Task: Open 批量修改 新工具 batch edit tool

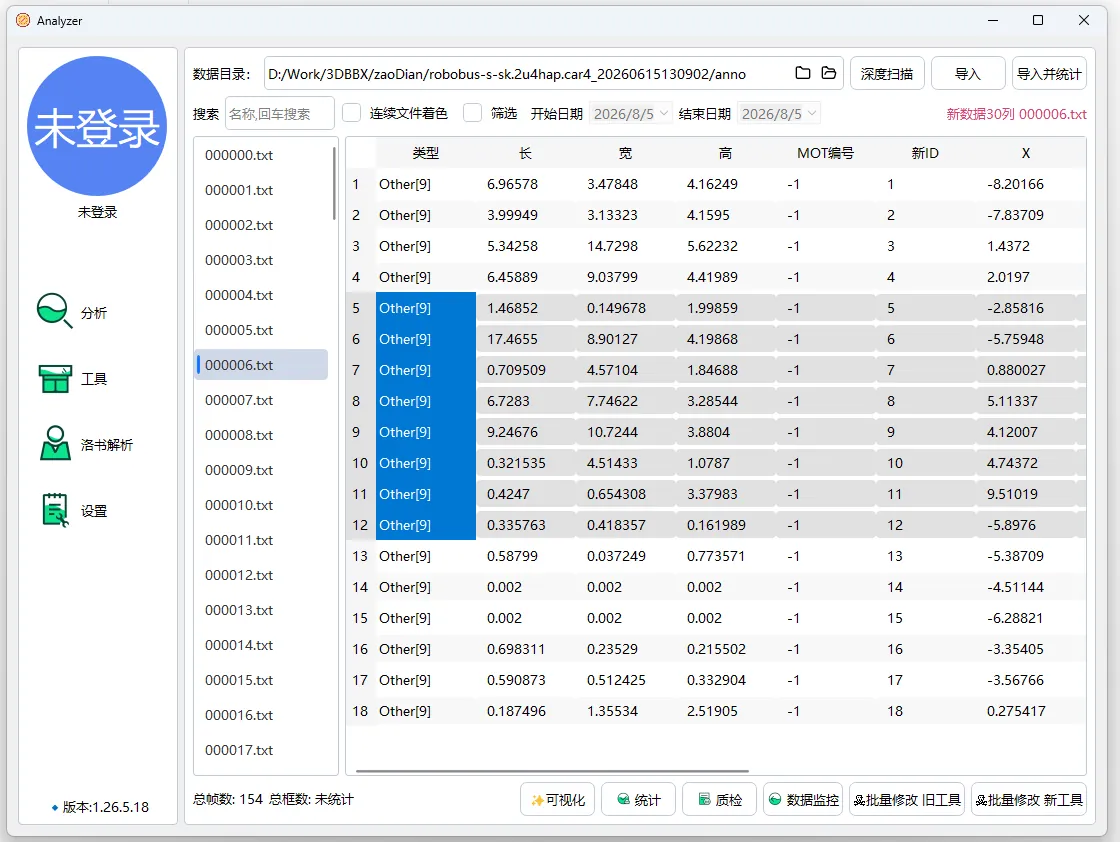Action: (1029, 800)
